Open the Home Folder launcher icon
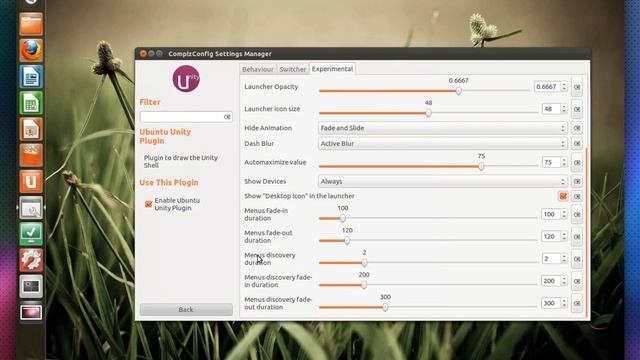The width and height of the screenshot is (640, 360). [x=31, y=24]
